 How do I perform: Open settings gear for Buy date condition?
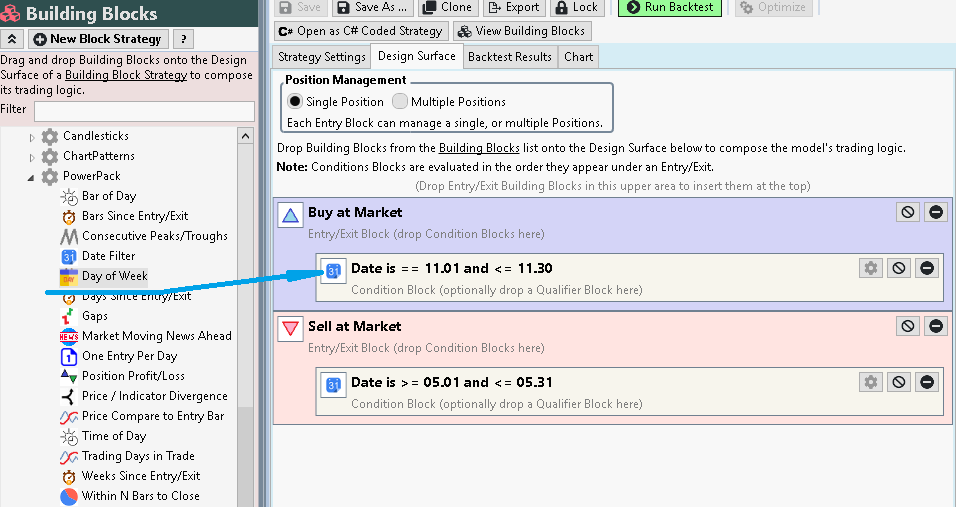pos(870,268)
